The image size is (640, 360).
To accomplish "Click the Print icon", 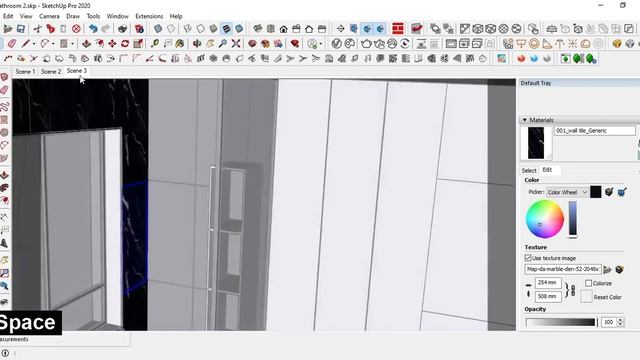I will (x=122, y=29).
